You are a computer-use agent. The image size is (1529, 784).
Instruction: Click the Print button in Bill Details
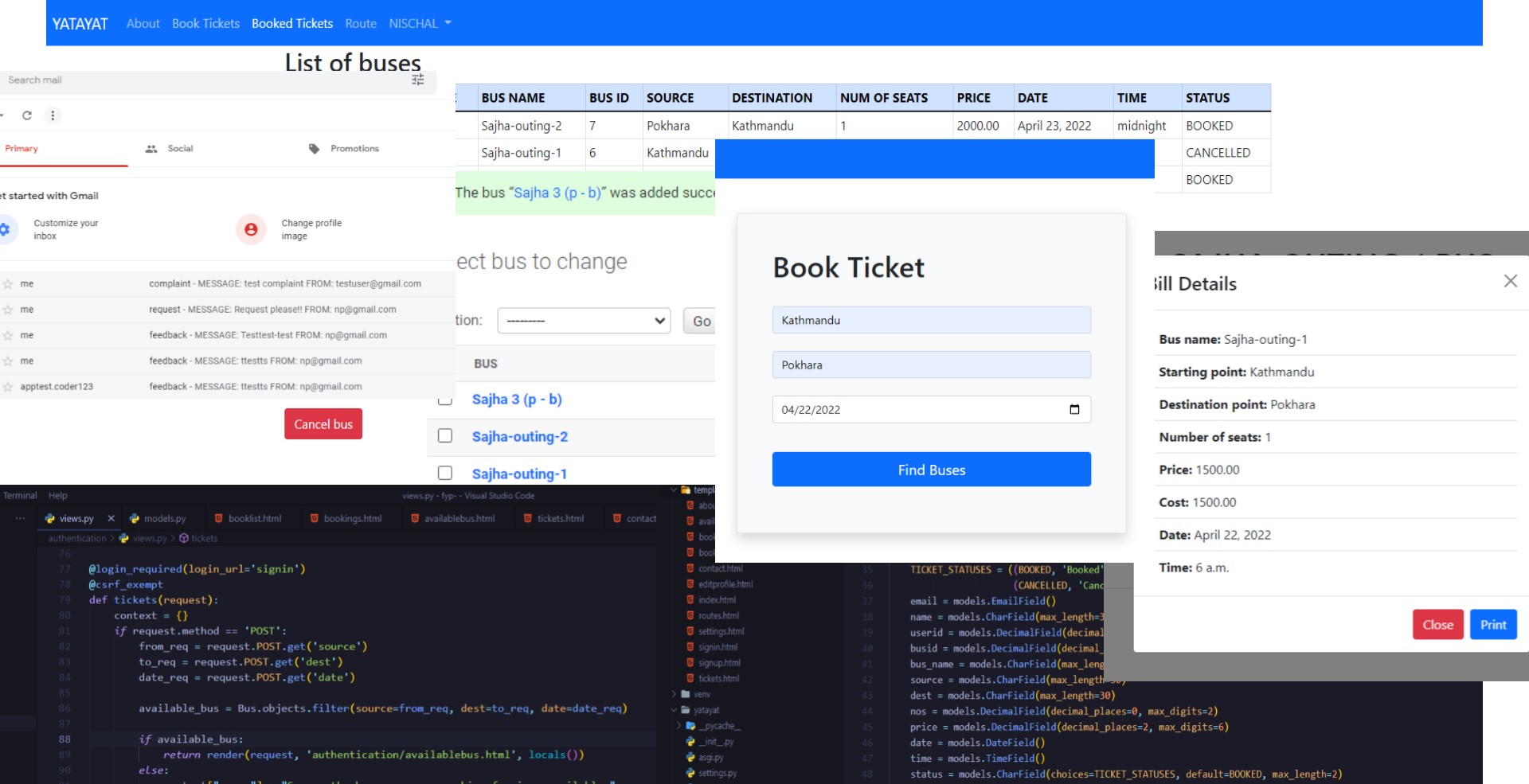click(1493, 625)
